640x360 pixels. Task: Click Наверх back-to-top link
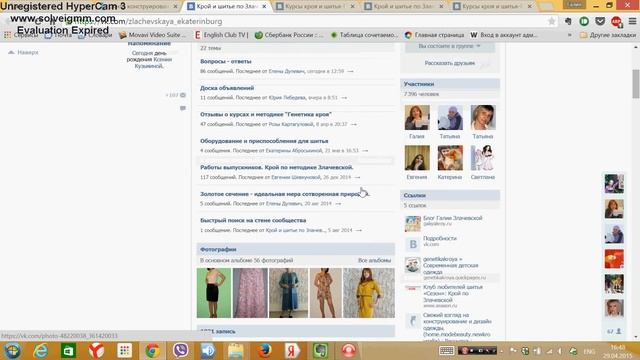24,52
